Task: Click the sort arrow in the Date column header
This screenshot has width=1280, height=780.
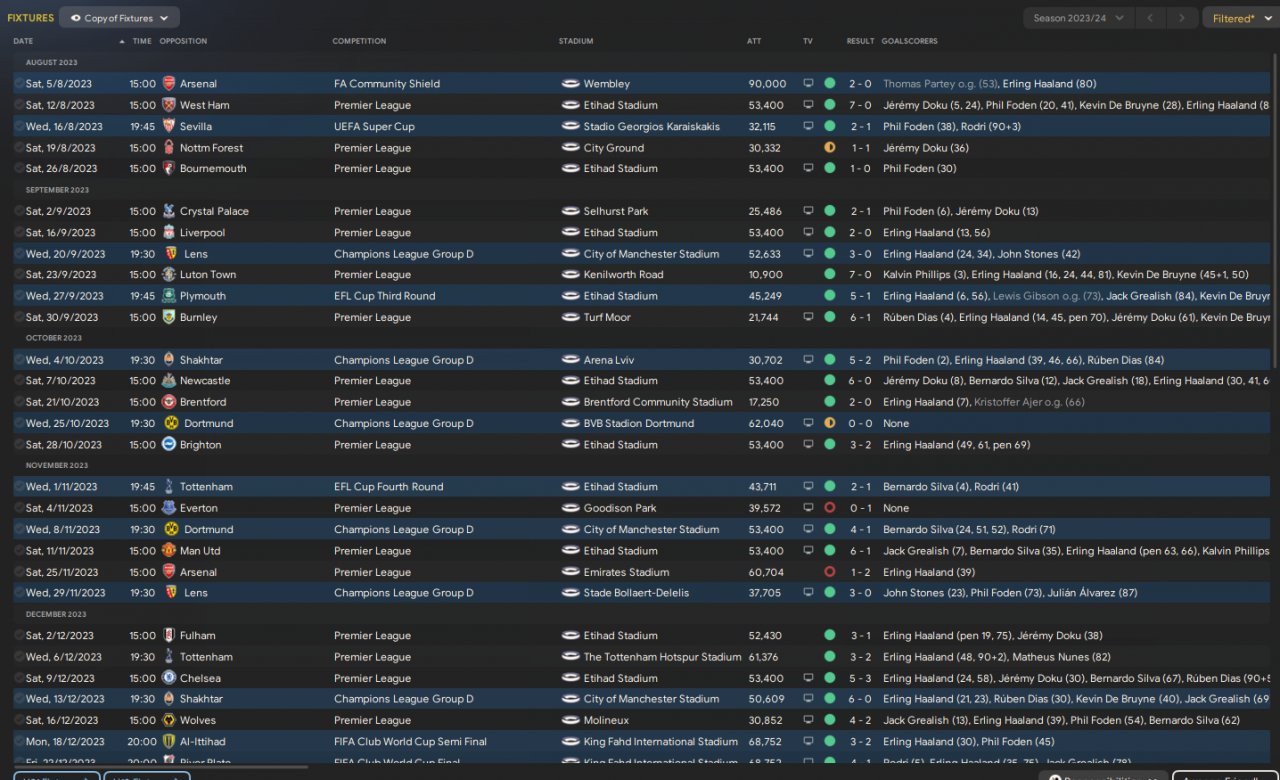Action: pyautogui.click(x=122, y=41)
